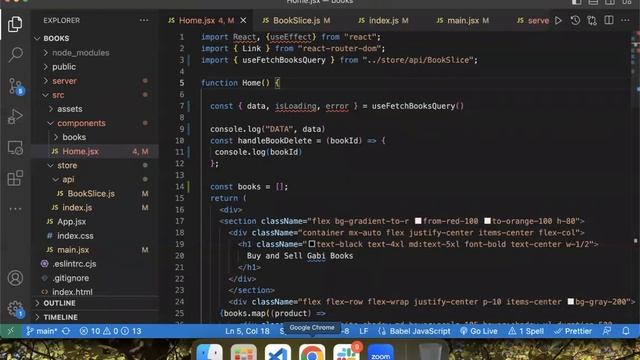
Task: Collapse the store folder
Action: (x=67, y=165)
